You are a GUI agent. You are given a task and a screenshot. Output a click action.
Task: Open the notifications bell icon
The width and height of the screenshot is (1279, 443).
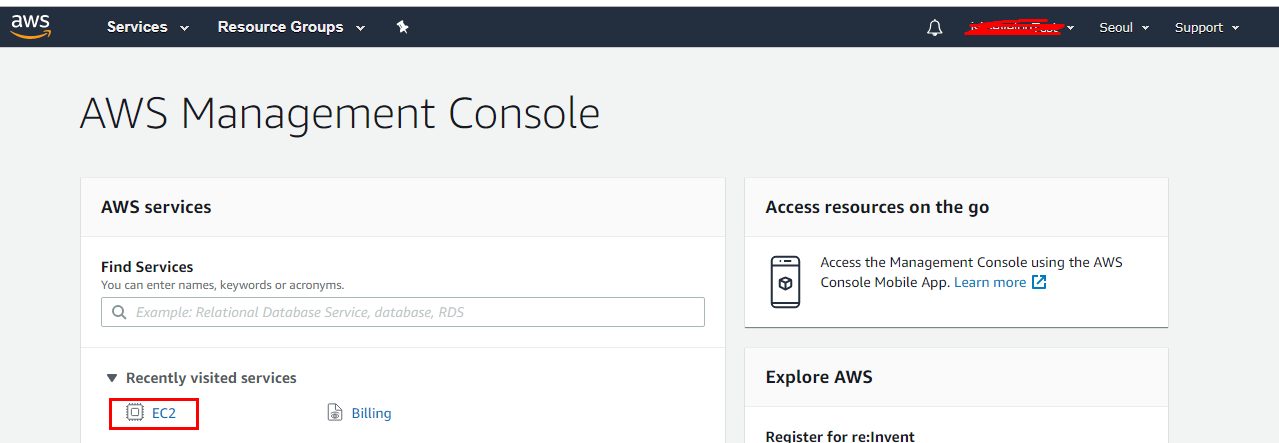coord(935,28)
